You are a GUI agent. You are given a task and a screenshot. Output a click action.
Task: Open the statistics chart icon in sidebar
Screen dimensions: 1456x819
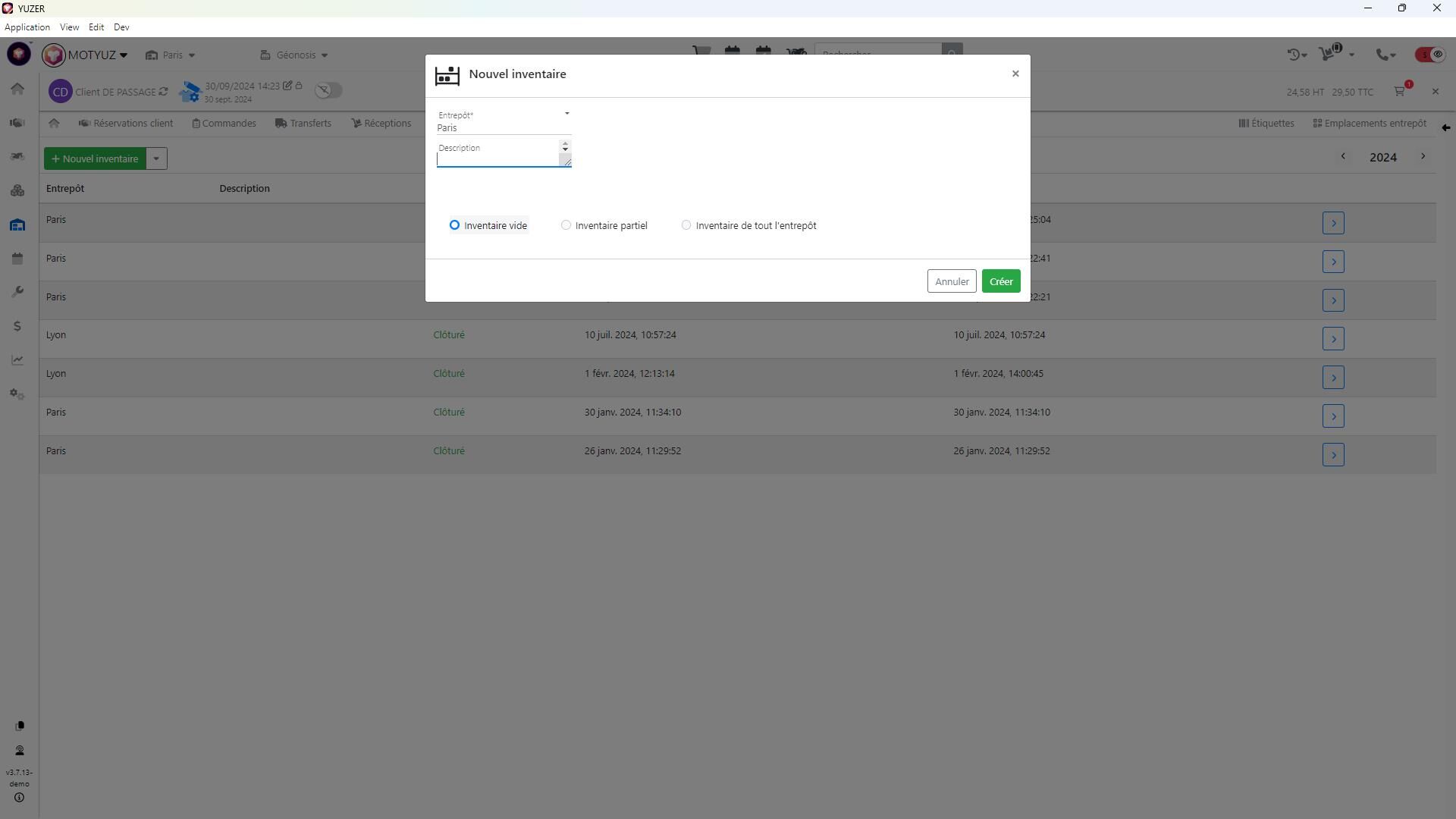coord(17,360)
